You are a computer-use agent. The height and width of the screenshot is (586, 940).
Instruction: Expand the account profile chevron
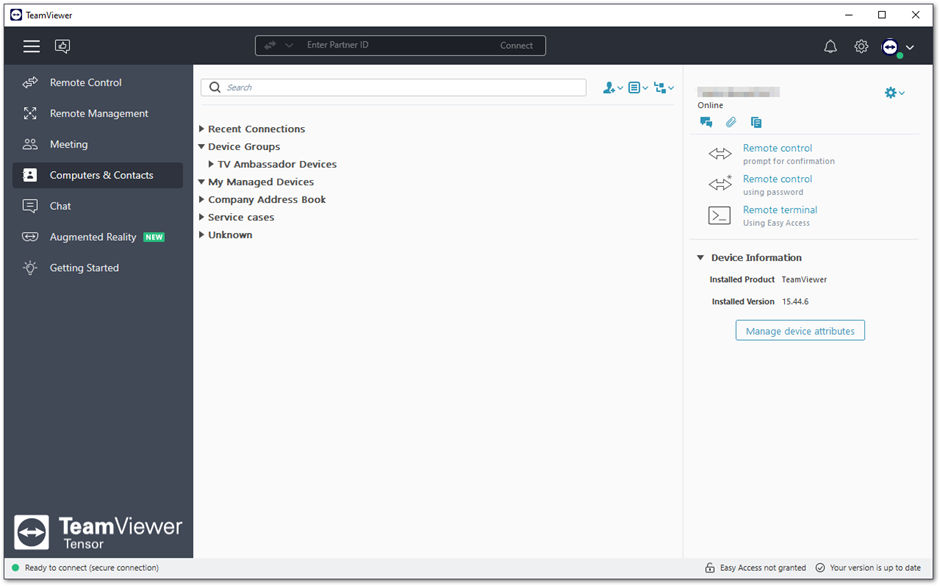point(910,47)
